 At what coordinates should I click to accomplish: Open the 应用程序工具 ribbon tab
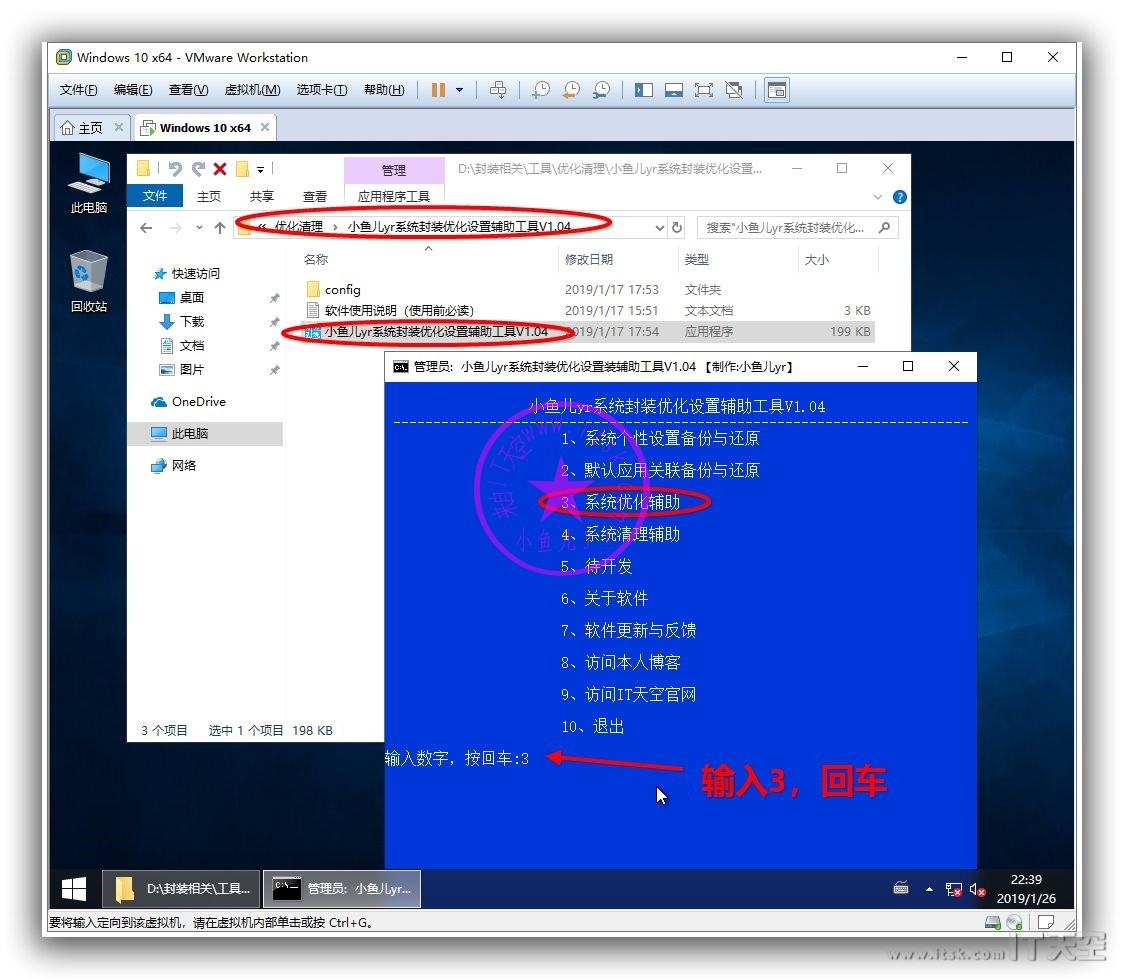pos(394,196)
